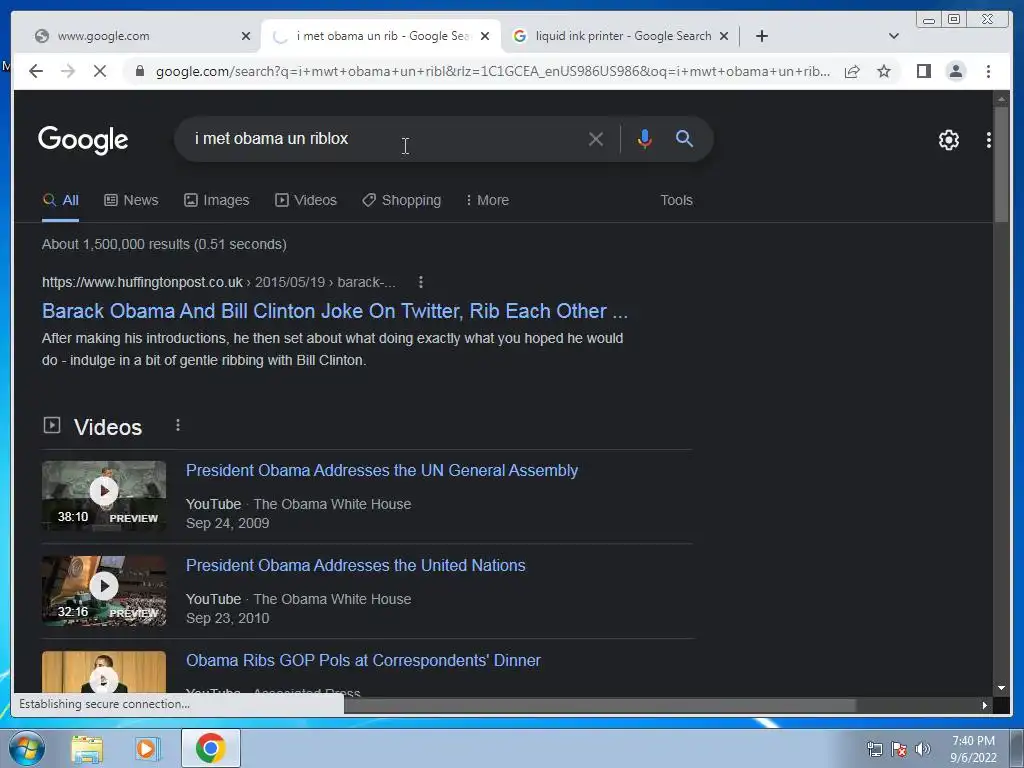Open the Windows Start menu

[x=27, y=748]
